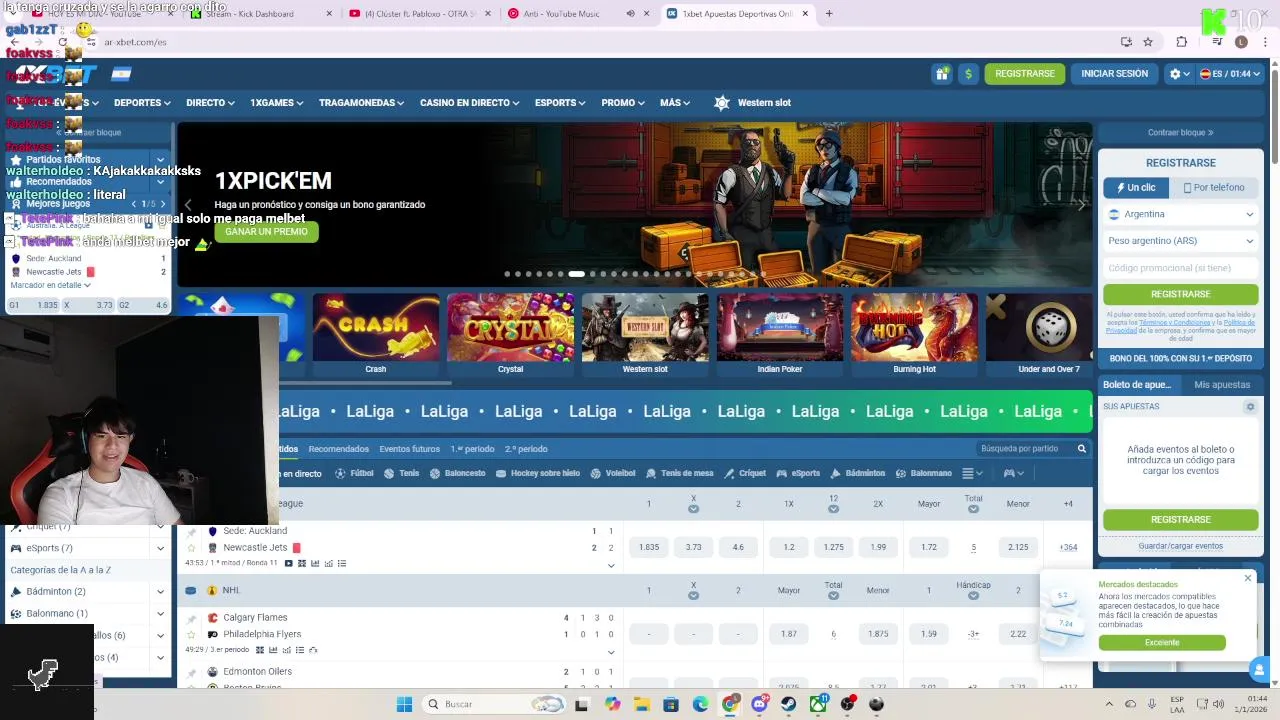This screenshot has width=1280, height=720.
Task: Click the Guardar/cargar eventos link
Action: 1181,546
